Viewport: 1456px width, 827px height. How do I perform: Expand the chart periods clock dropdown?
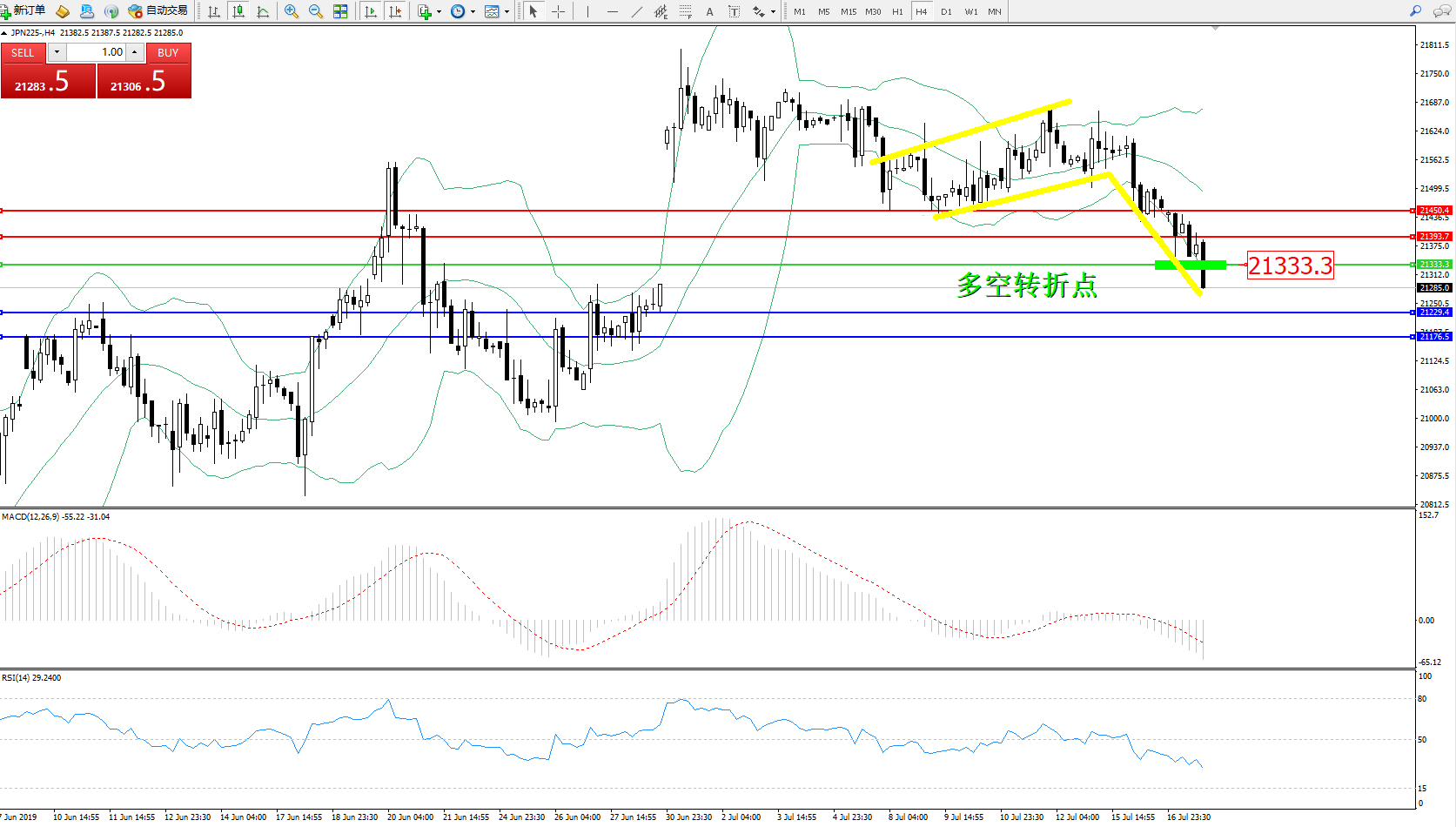[473, 12]
